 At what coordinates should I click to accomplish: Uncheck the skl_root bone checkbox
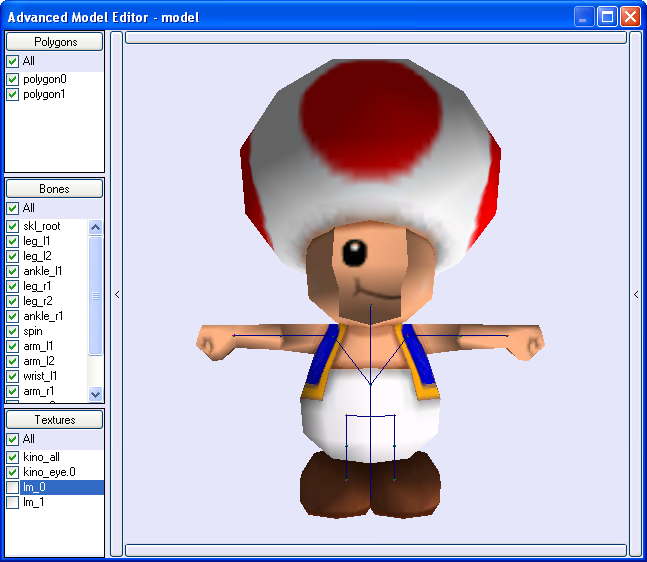coord(12,226)
